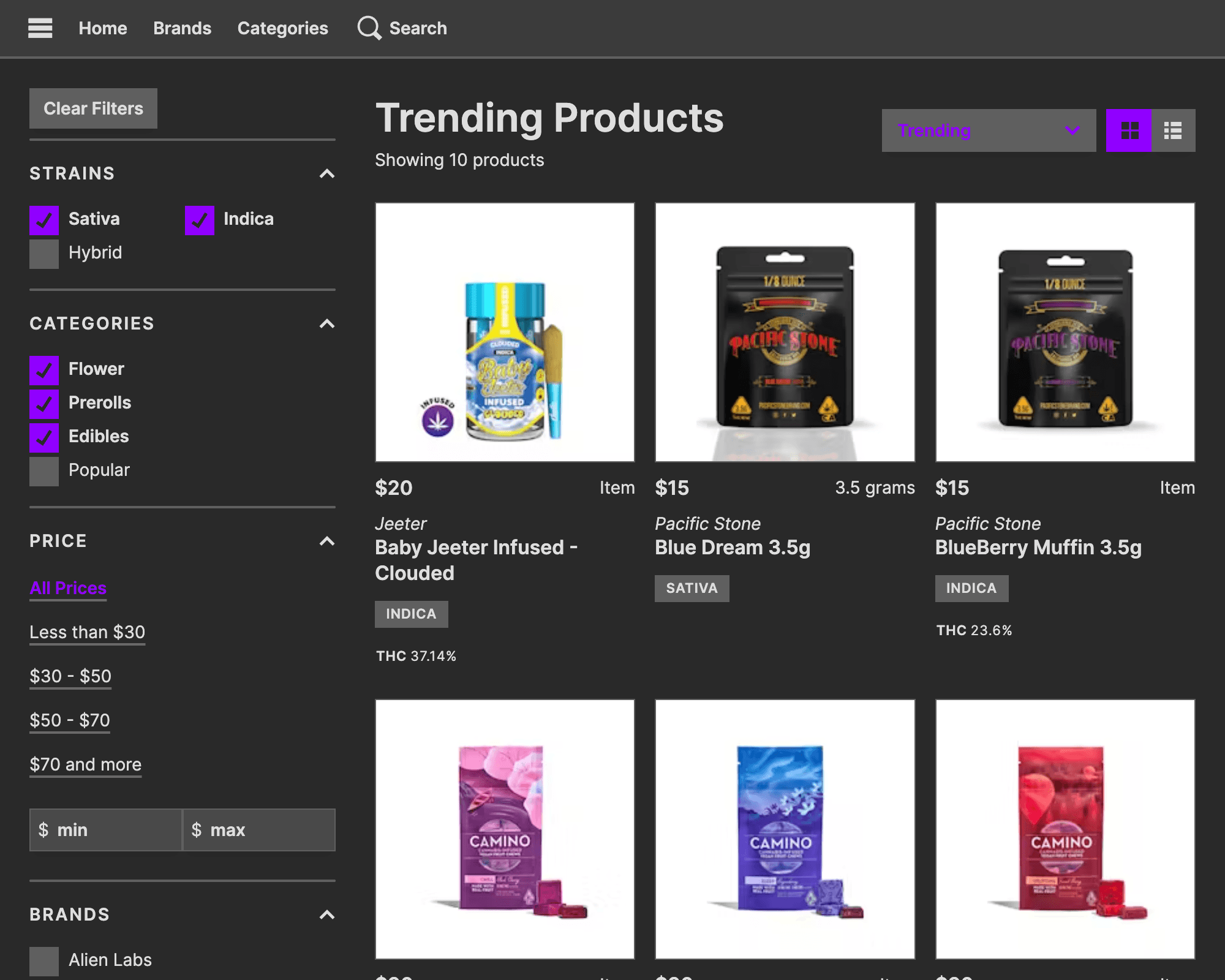The image size is (1225, 980).
Task: Click the THC 23.6% label
Action: (x=974, y=630)
